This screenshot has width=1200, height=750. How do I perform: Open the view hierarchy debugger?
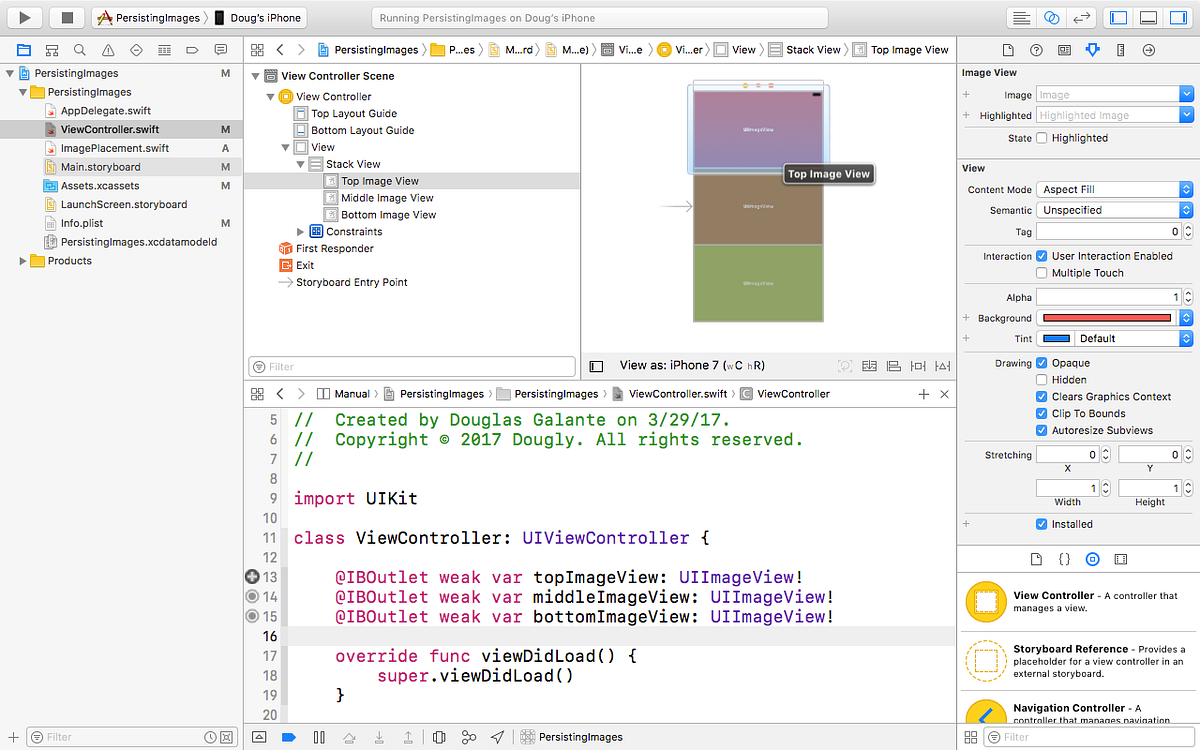tap(439, 737)
